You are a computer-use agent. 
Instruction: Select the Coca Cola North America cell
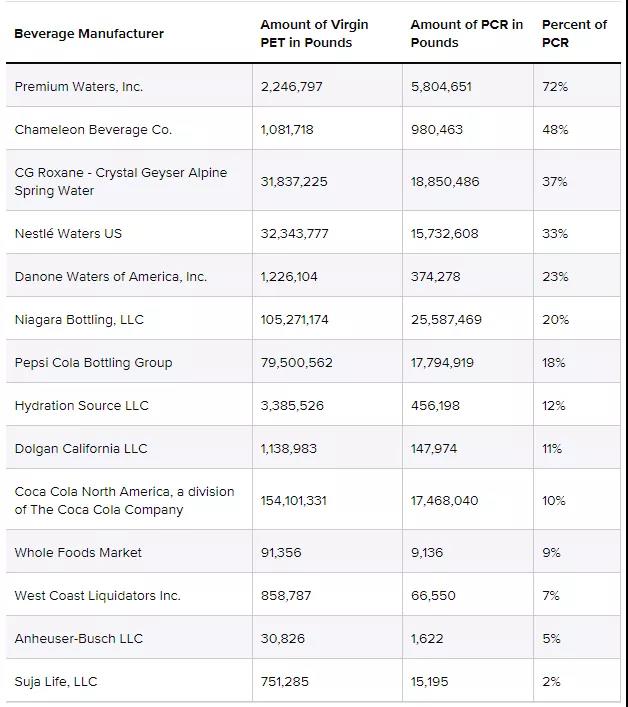(124, 501)
